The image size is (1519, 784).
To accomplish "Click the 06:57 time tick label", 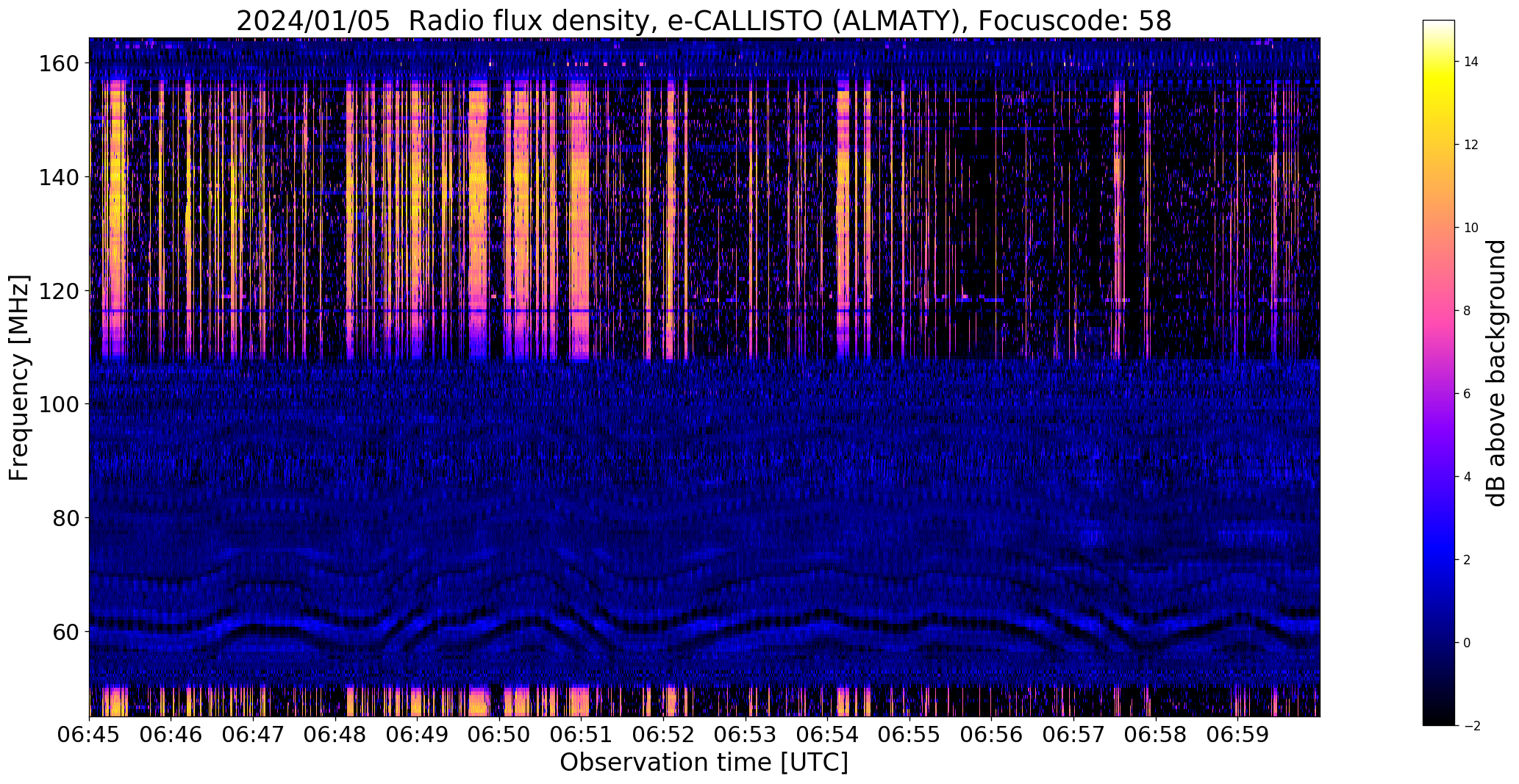I will (x=1073, y=735).
